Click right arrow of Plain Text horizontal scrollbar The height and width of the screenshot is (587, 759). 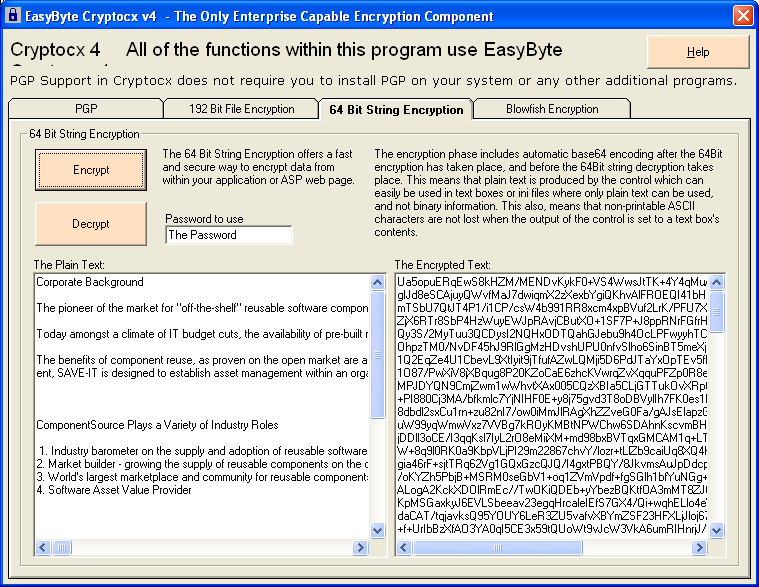point(360,547)
